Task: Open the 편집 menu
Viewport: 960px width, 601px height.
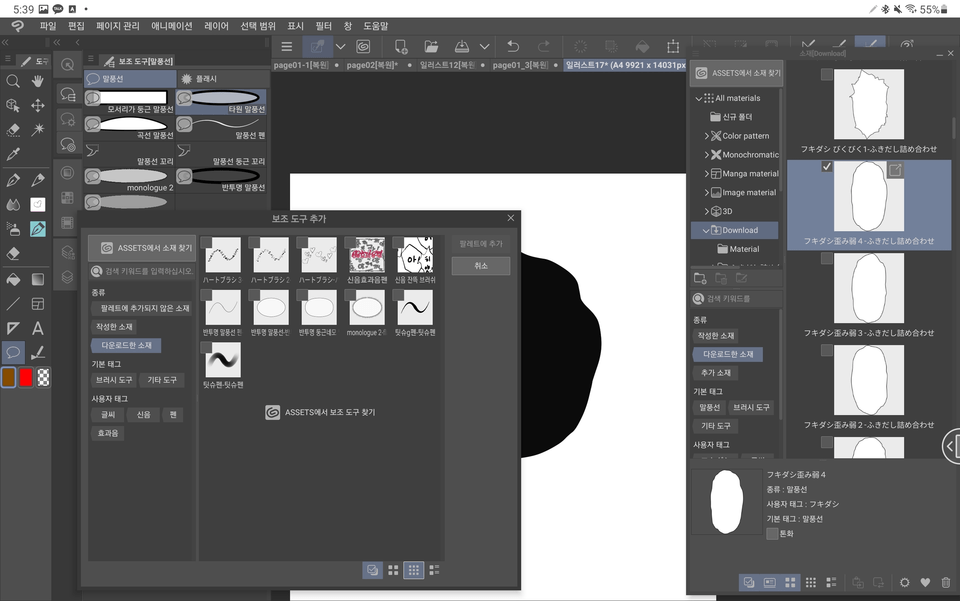Action: click(76, 26)
